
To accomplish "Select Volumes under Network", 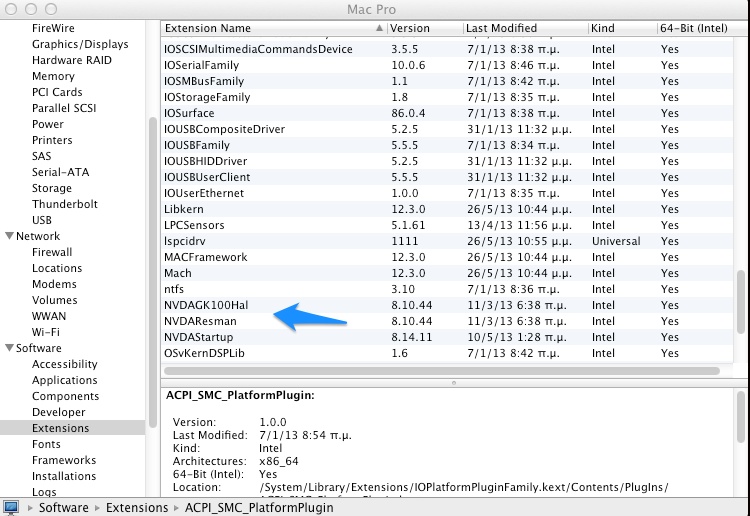I will [55, 300].
